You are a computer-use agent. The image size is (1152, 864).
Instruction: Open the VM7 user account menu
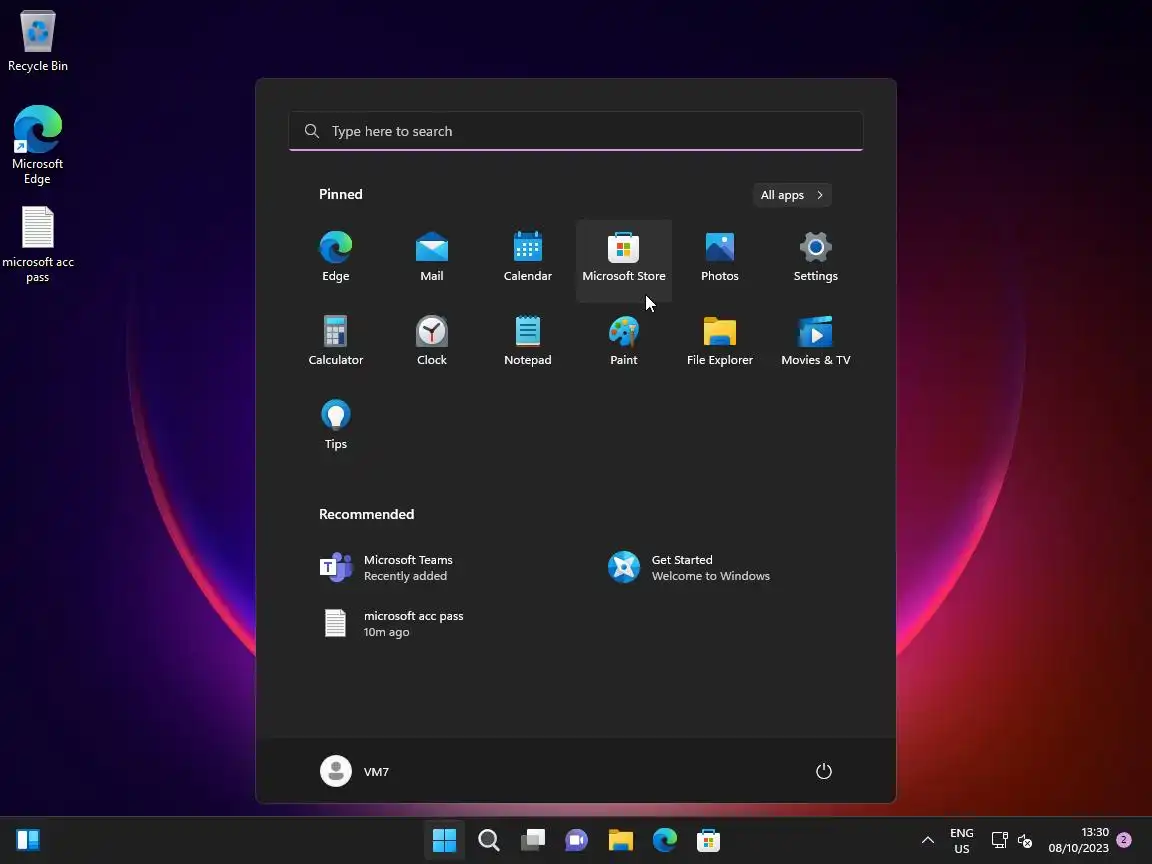[355, 771]
